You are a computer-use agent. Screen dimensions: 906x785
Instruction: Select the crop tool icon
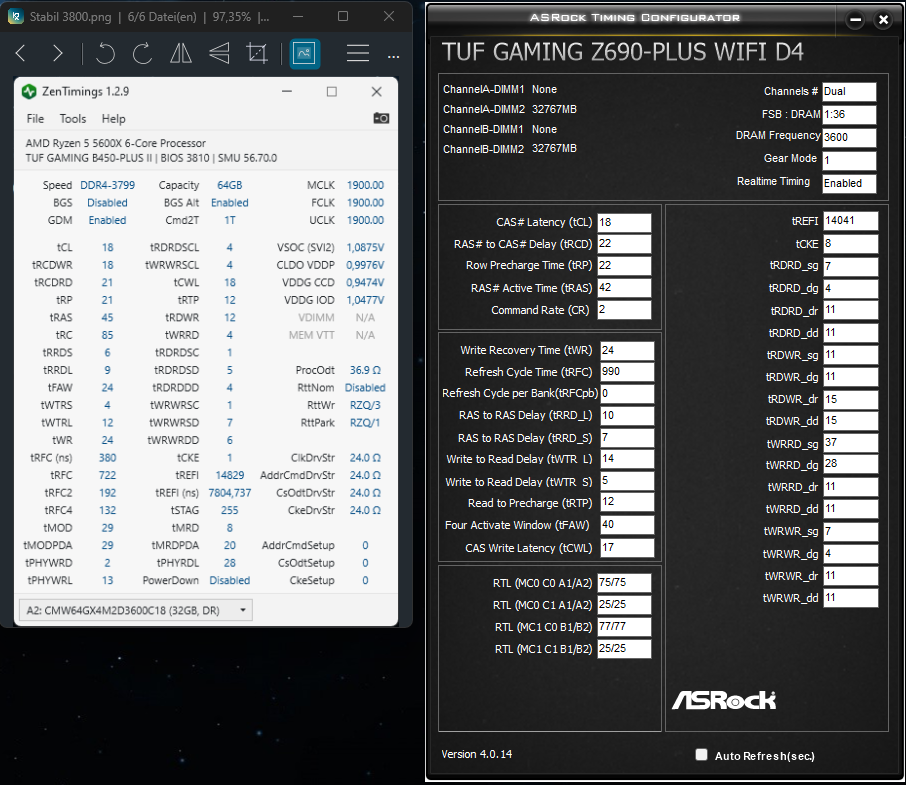point(257,54)
